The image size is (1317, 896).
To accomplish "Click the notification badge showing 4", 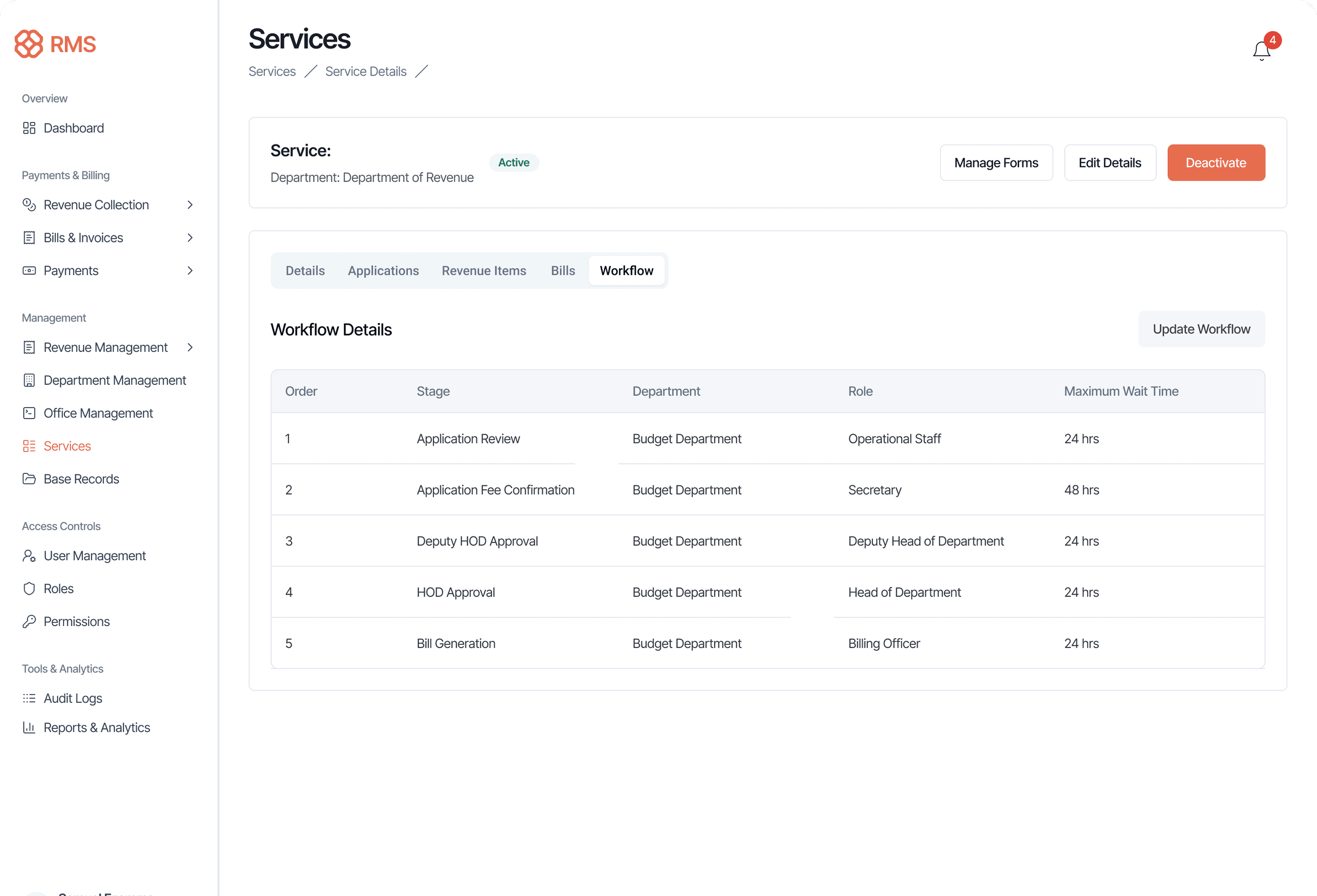I will tap(1272, 40).
